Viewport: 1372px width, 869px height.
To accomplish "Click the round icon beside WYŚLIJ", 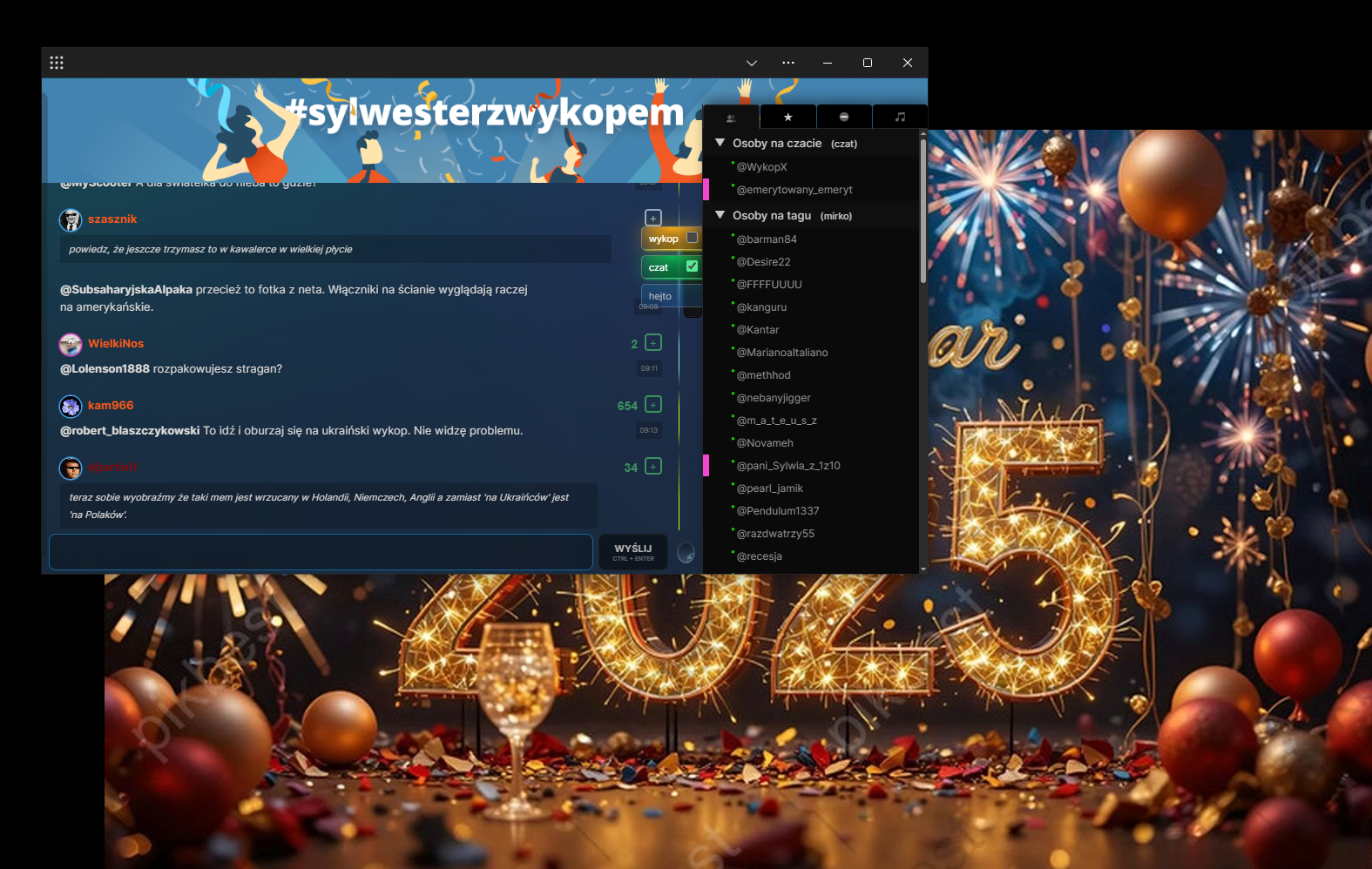I will (x=686, y=553).
